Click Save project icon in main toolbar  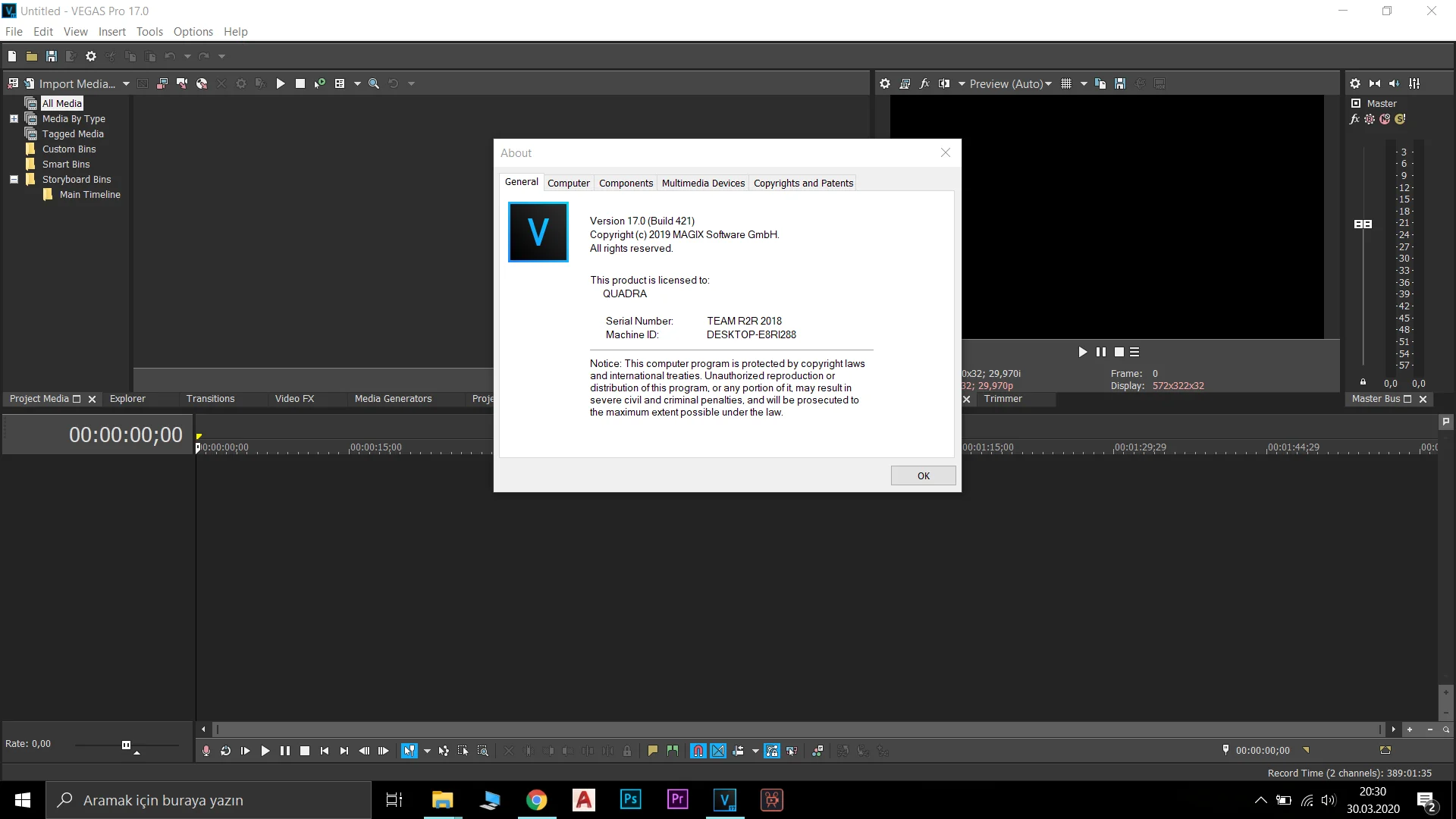(52, 56)
